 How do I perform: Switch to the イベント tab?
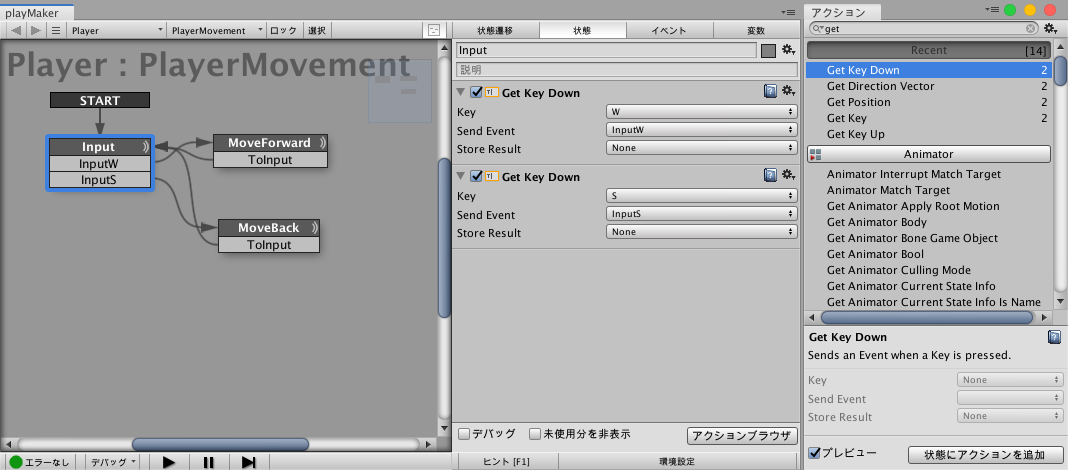670,31
